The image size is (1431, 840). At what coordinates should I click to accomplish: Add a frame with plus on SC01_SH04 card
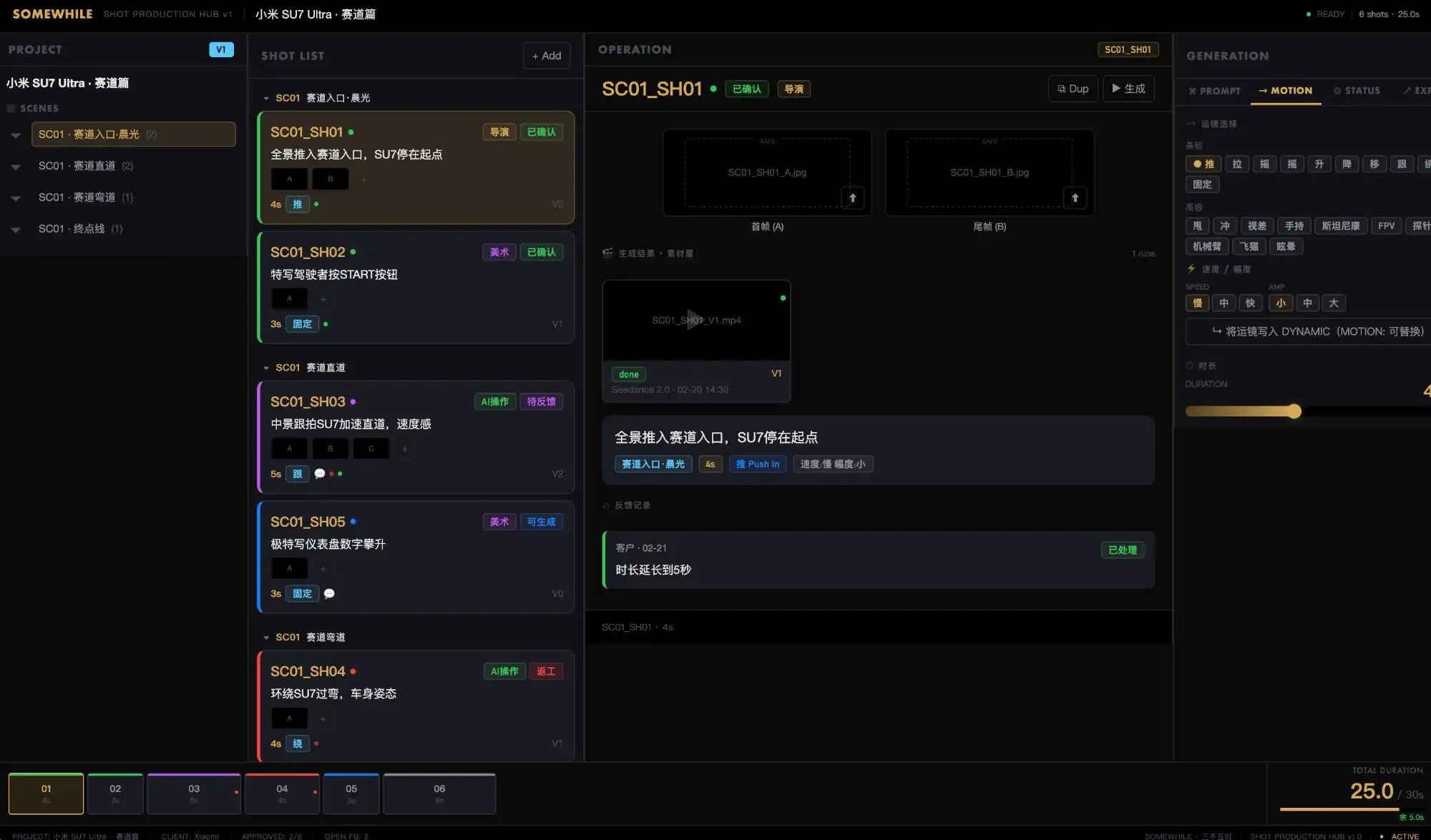click(323, 718)
